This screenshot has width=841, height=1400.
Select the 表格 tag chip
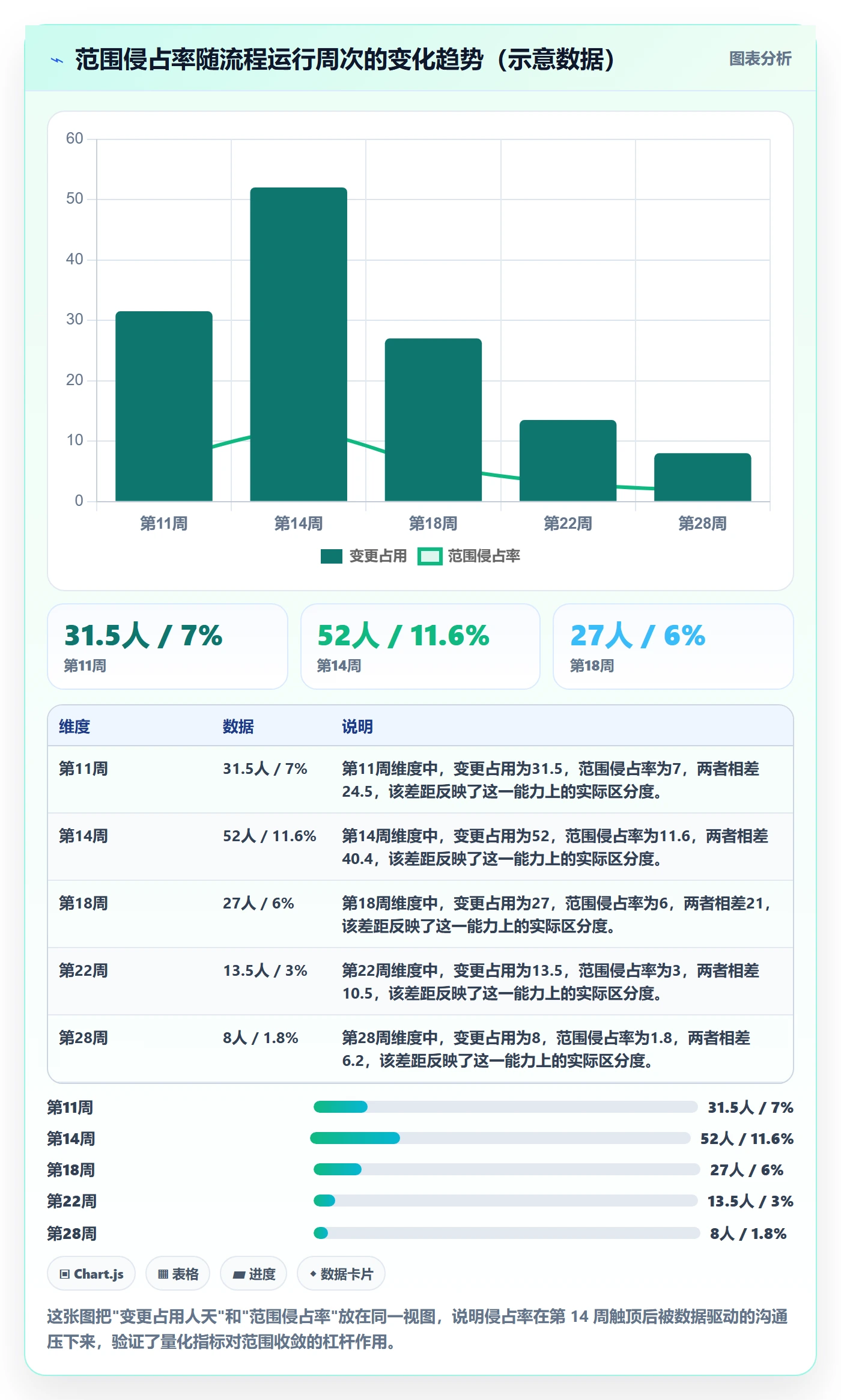(x=178, y=1274)
